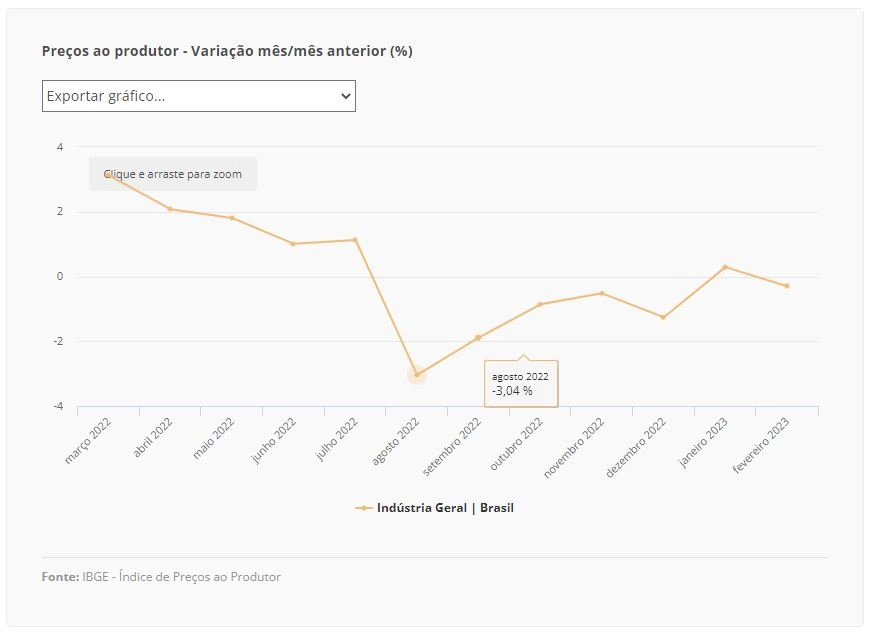The width and height of the screenshot is (872, 634).
Task: Select the dezembro 2022 data point
Action: coord(663,317)
